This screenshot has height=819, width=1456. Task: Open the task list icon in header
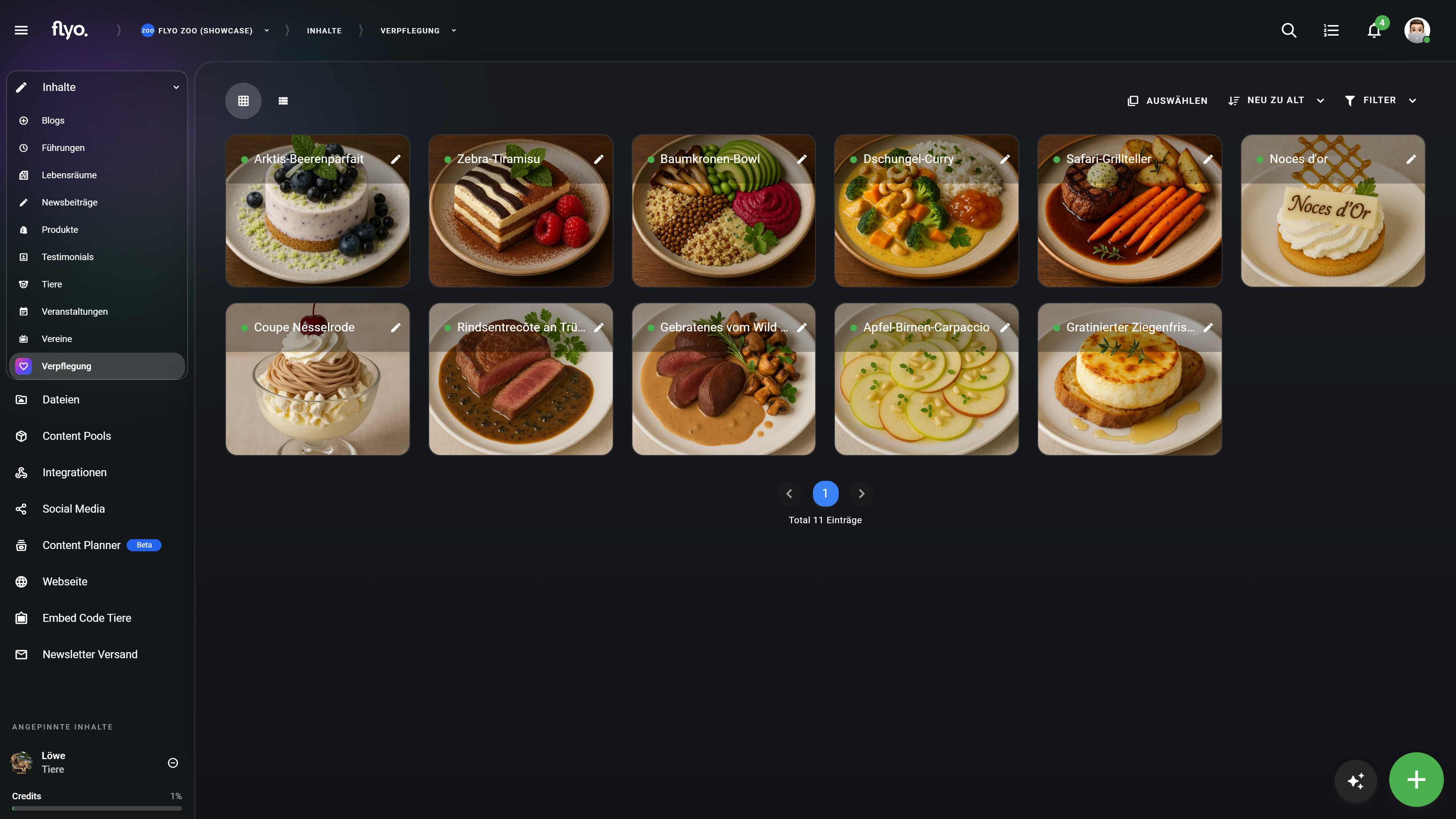click(x=1331, y=30)
